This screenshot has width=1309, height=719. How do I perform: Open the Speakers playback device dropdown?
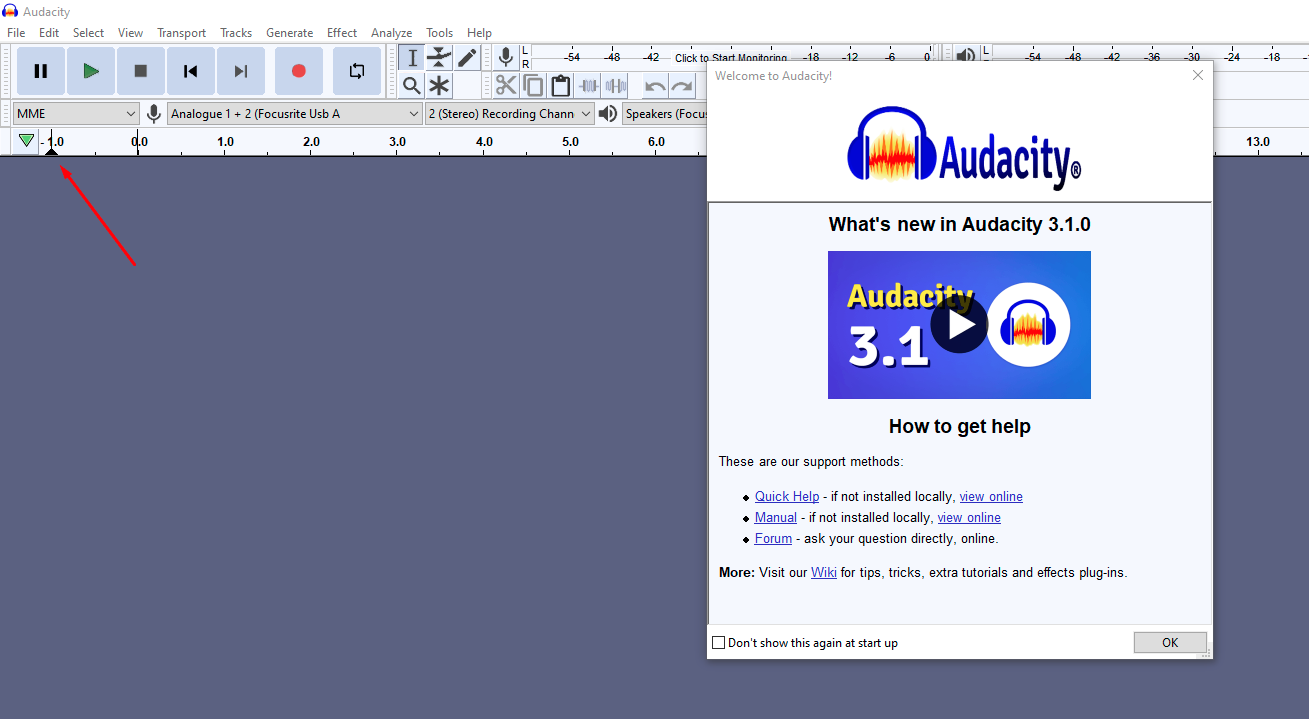664,114
